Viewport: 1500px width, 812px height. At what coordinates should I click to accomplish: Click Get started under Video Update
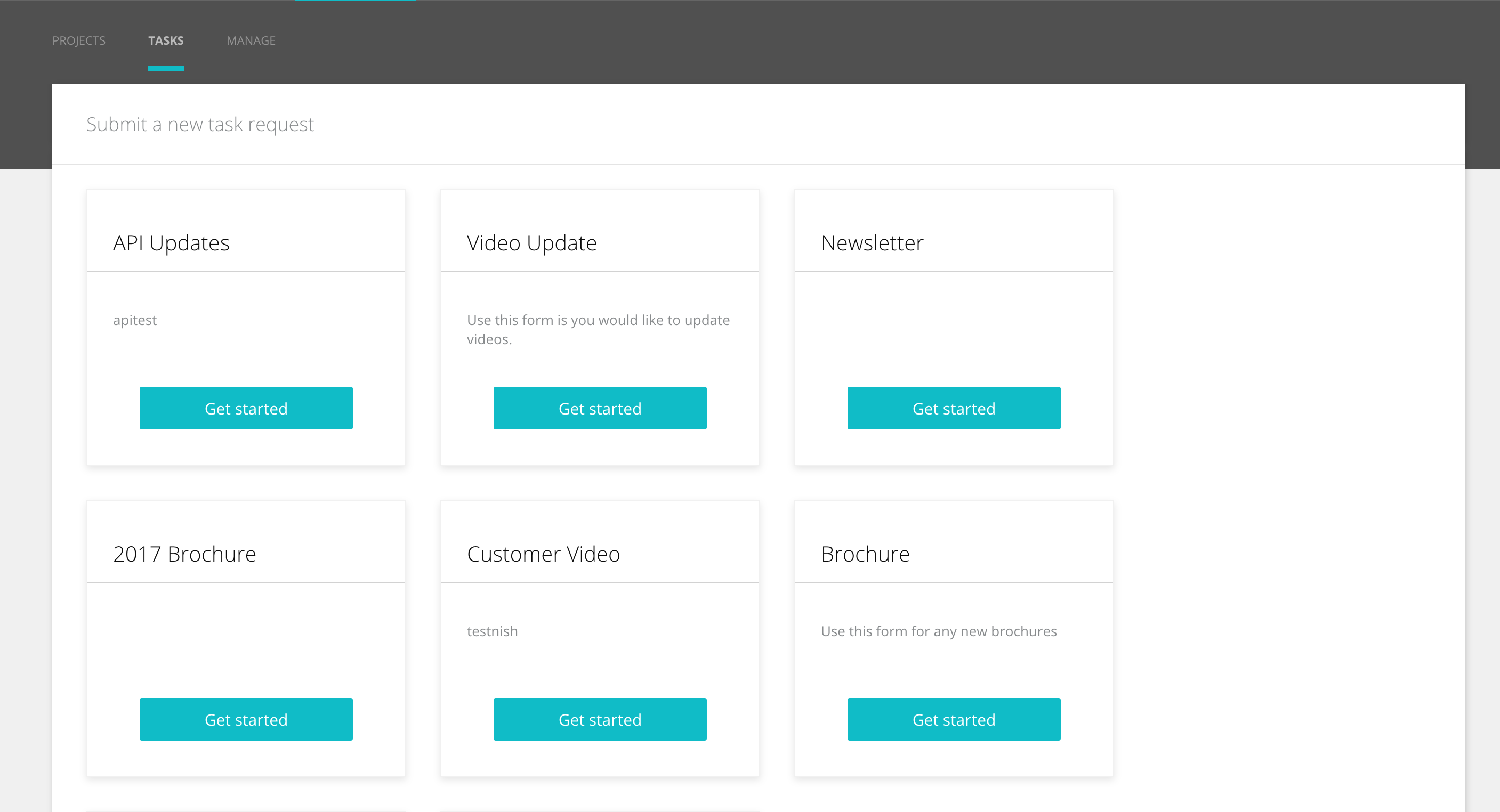(600, 408)
